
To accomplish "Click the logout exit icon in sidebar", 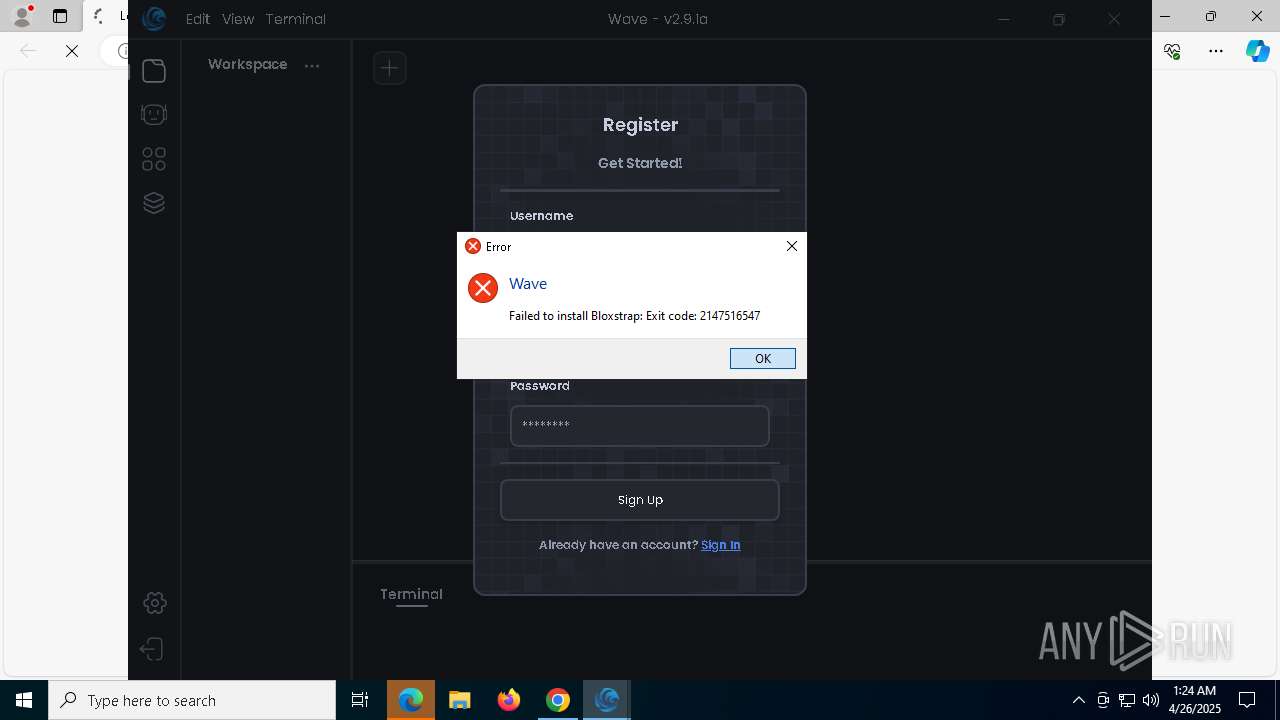I will coord(151,649).
